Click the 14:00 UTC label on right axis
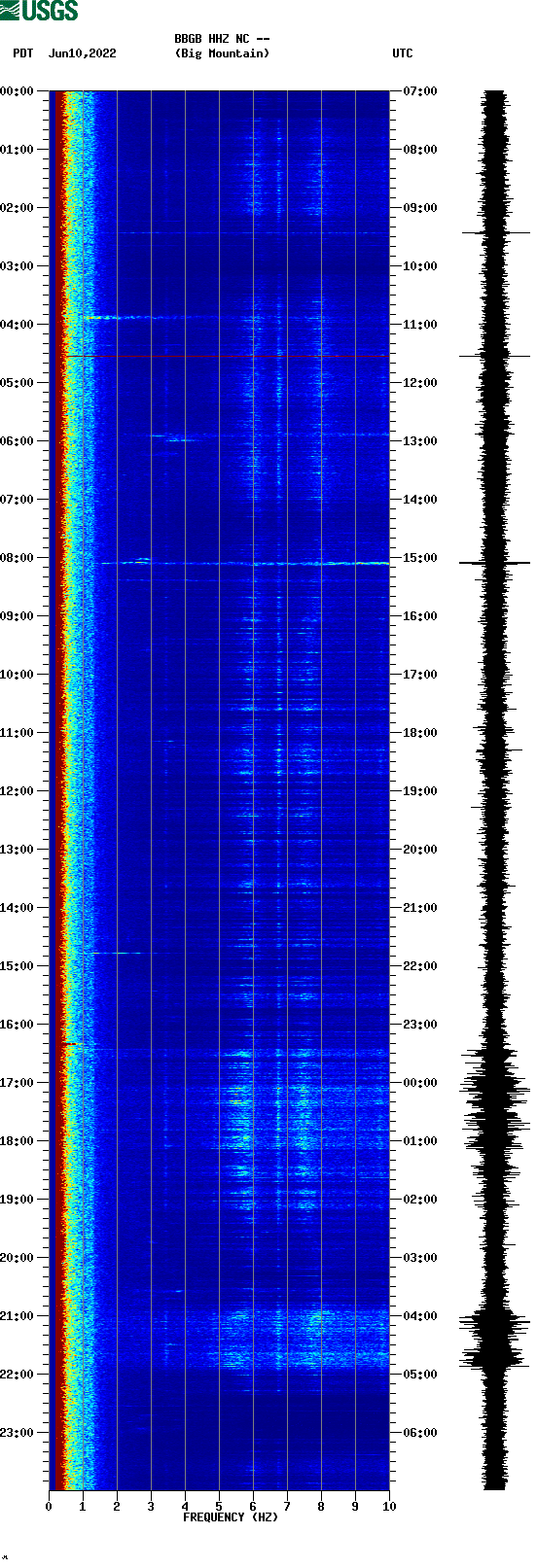The width and height of the screenshot is (537, 1568). [420, 500]
